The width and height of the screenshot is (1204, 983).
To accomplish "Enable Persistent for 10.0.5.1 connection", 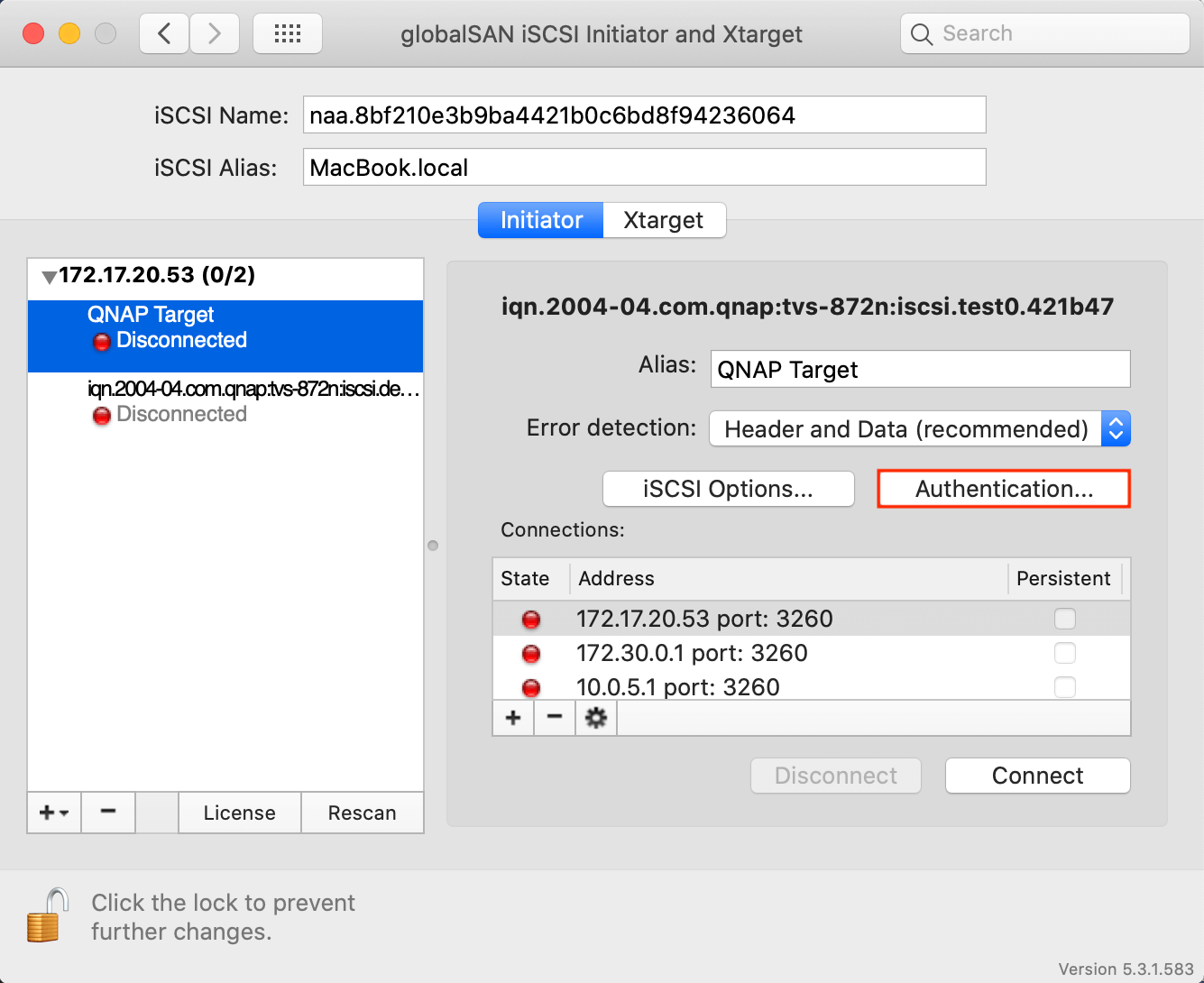I will [1065, 687].
